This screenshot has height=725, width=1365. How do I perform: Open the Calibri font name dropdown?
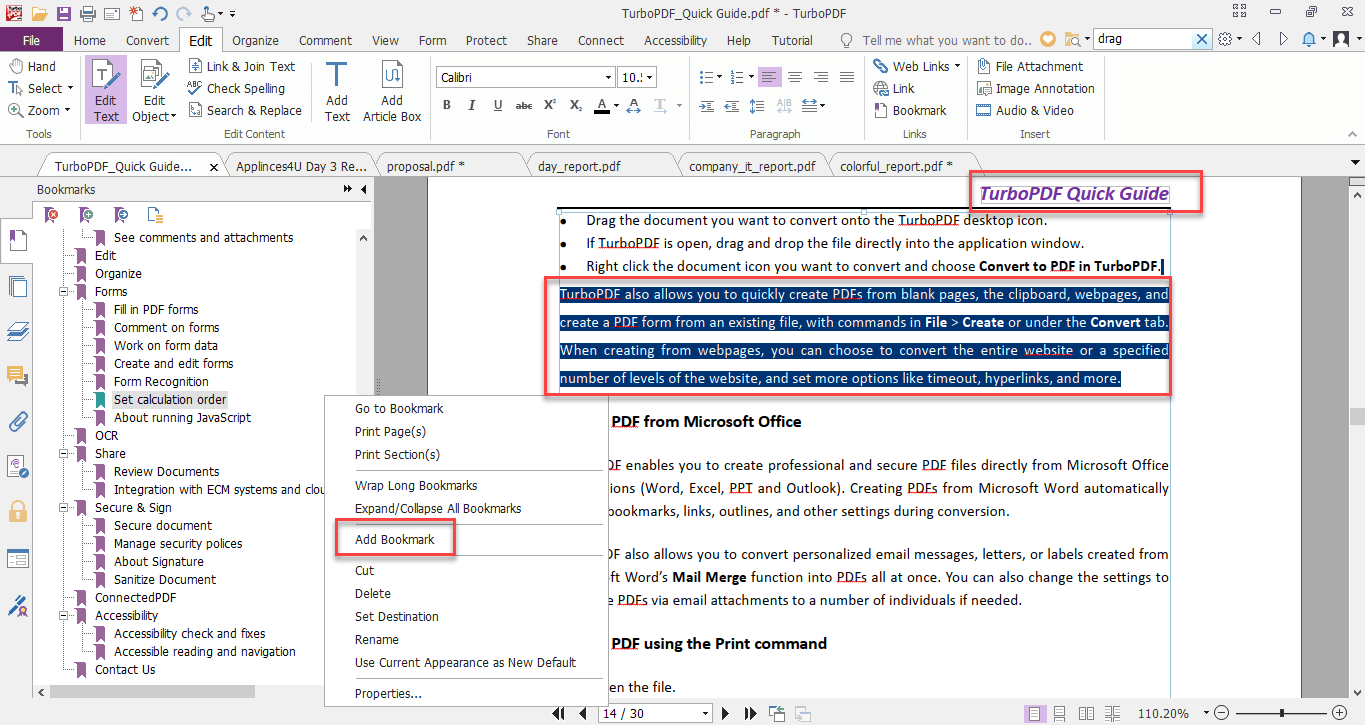click(607, 77)
